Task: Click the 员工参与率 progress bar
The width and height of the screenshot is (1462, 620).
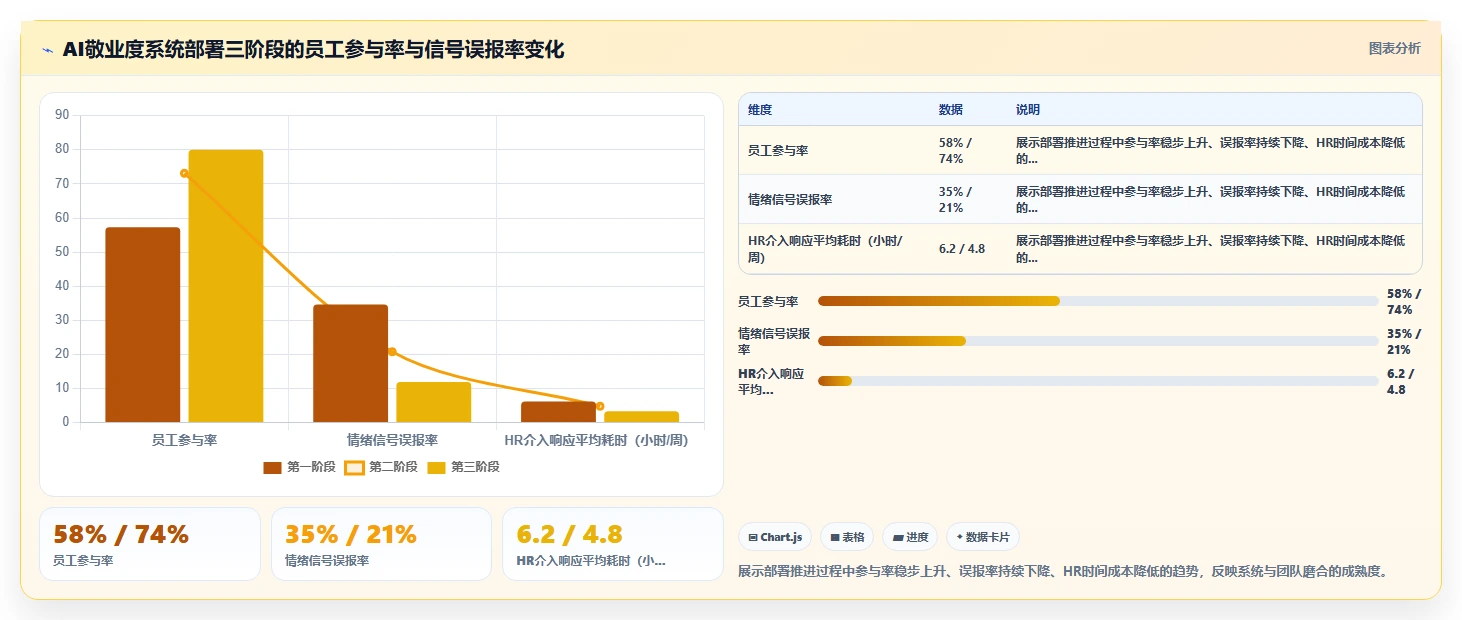Action: pyautogui.click(x=1098, y=301)
